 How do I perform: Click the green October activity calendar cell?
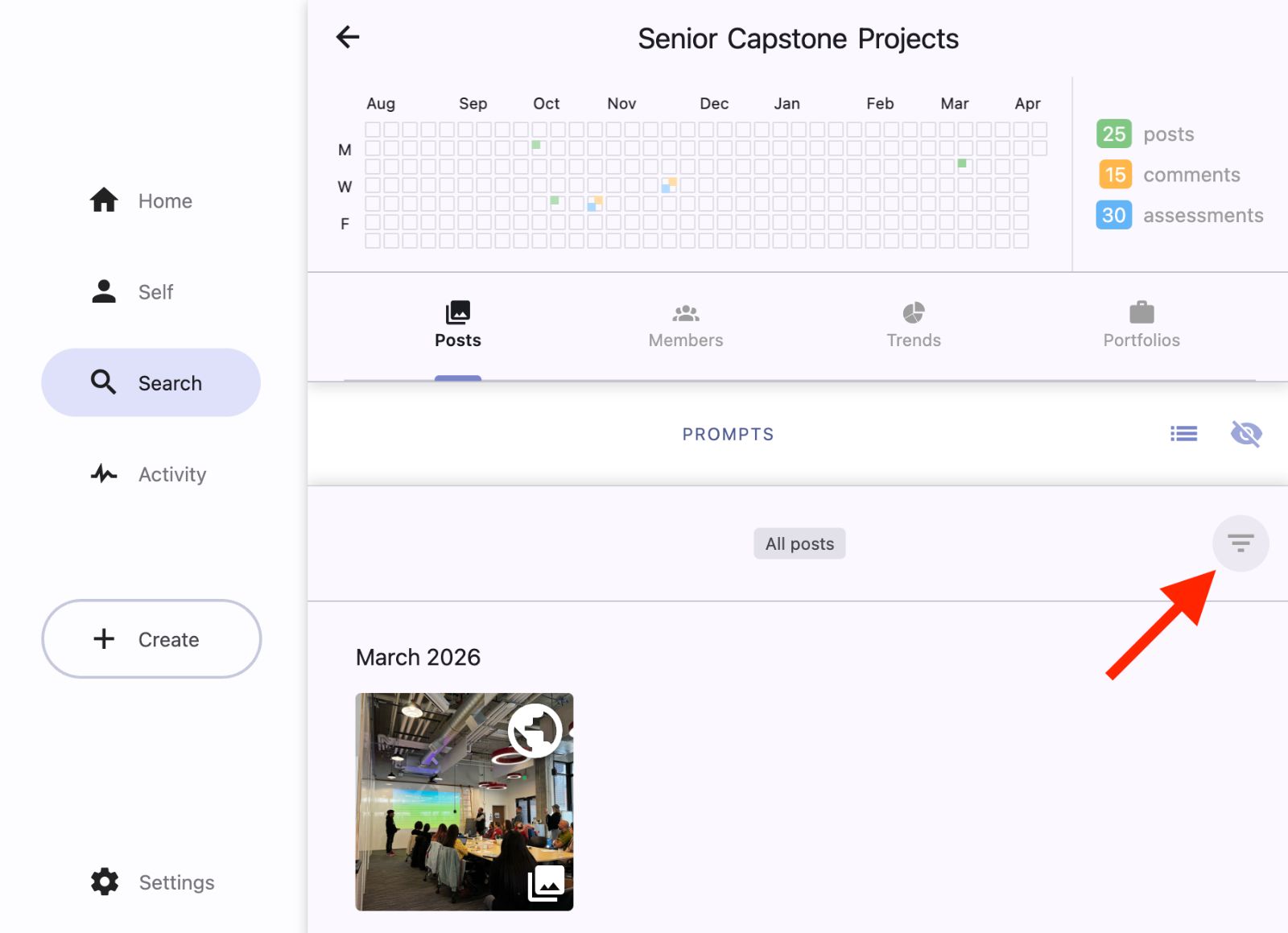click(536, 146)
